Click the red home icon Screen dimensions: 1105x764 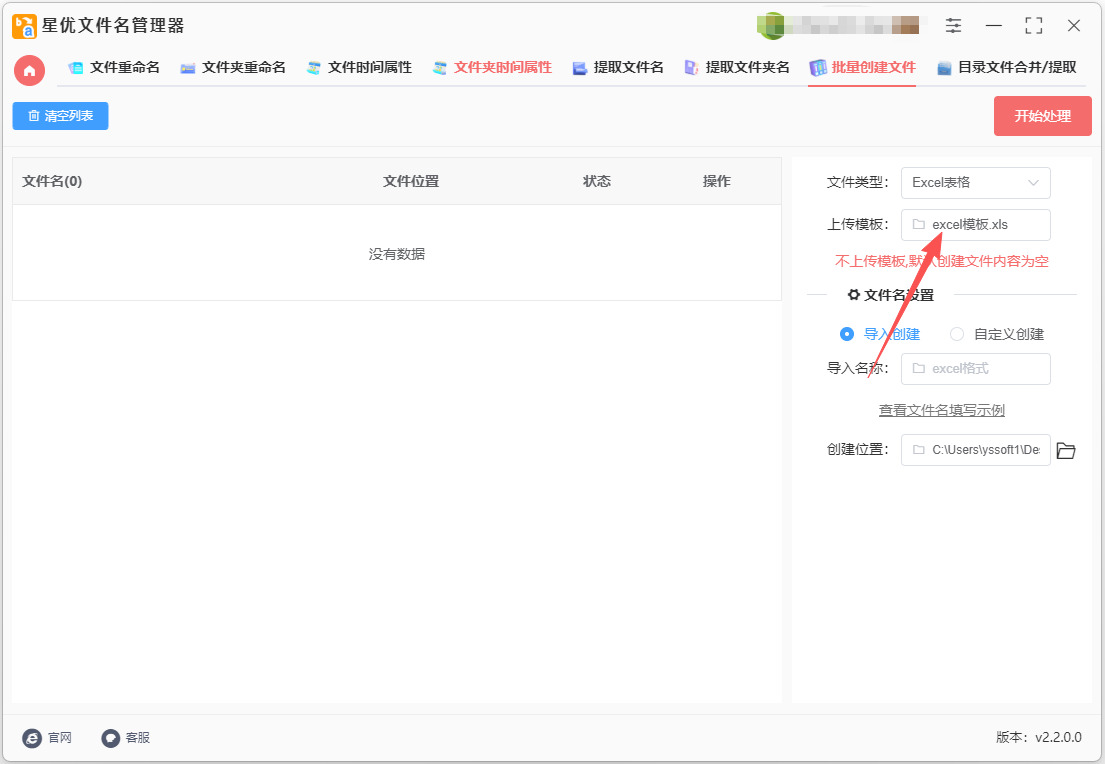pyautogui.click(x=30, y=70)
